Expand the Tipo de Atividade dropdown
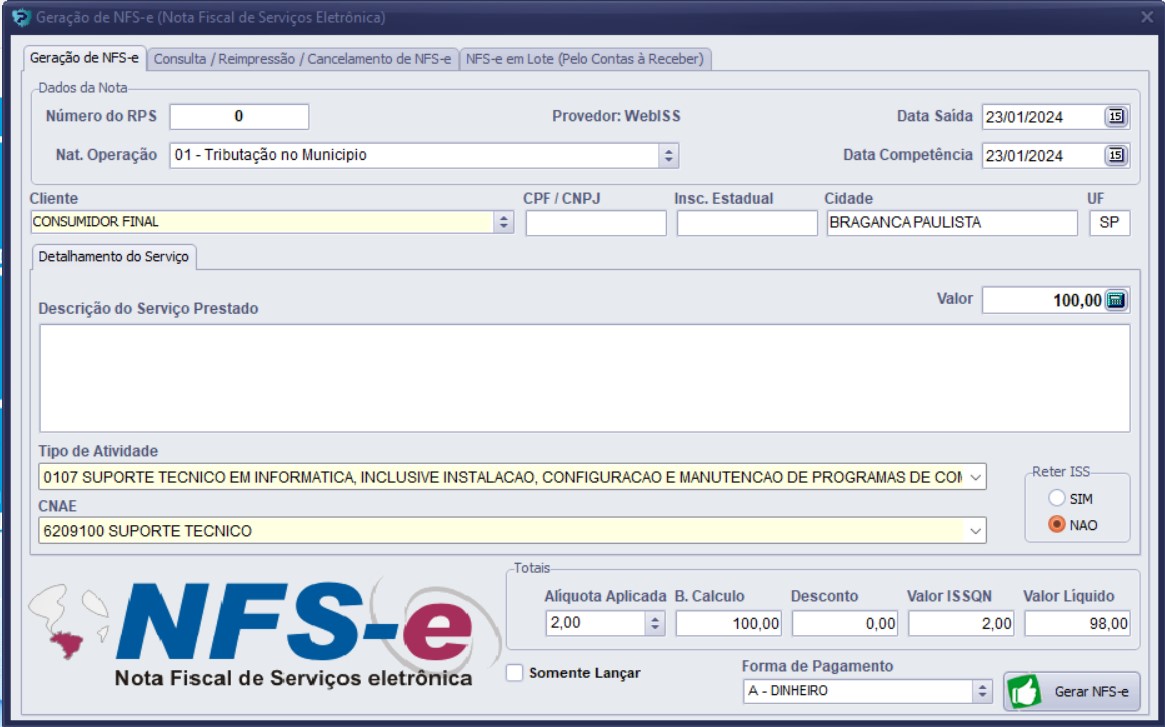This screenshot has height=727, width=1165. 976,477
